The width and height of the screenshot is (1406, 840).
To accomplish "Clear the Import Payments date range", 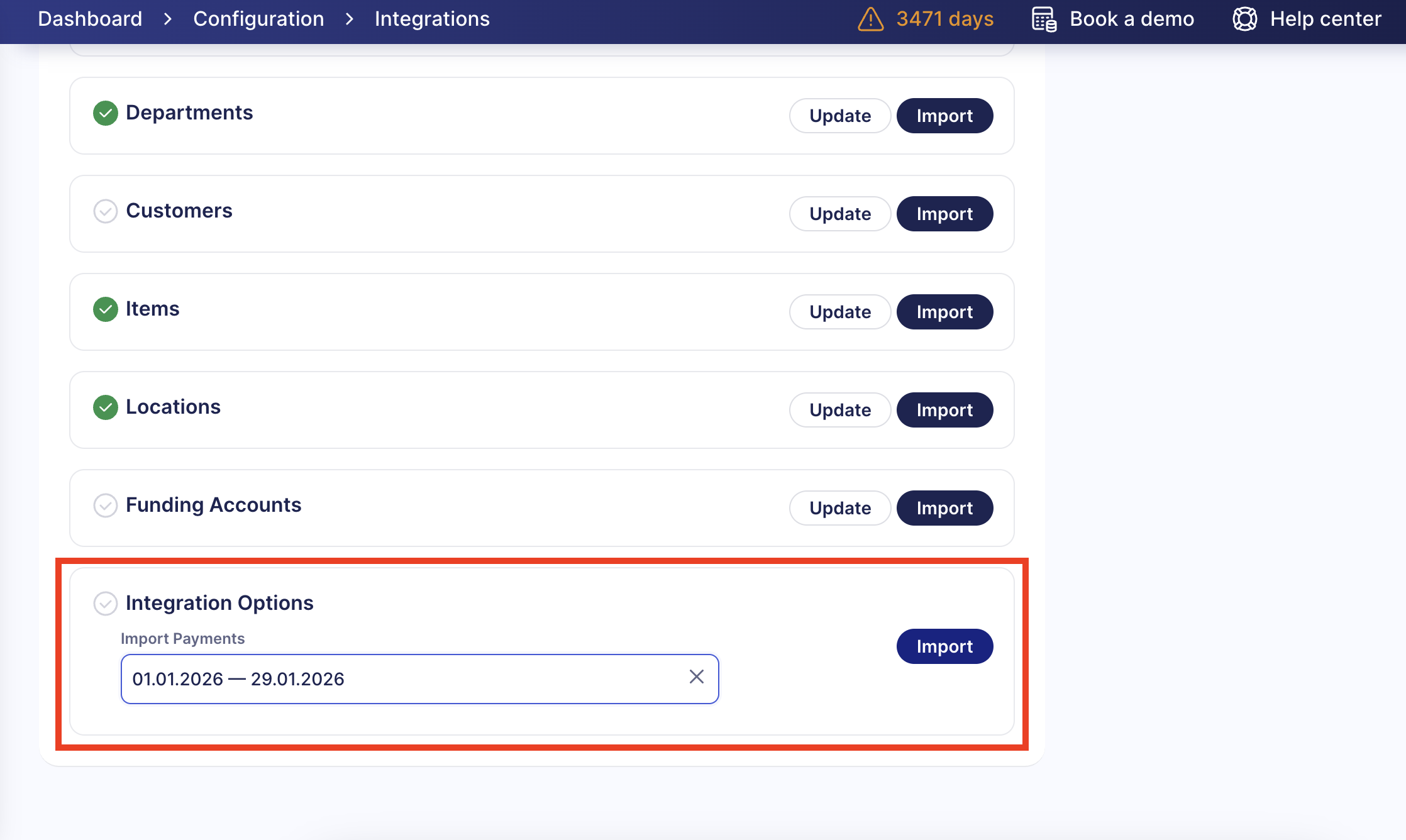I will (x=696, y=677).
